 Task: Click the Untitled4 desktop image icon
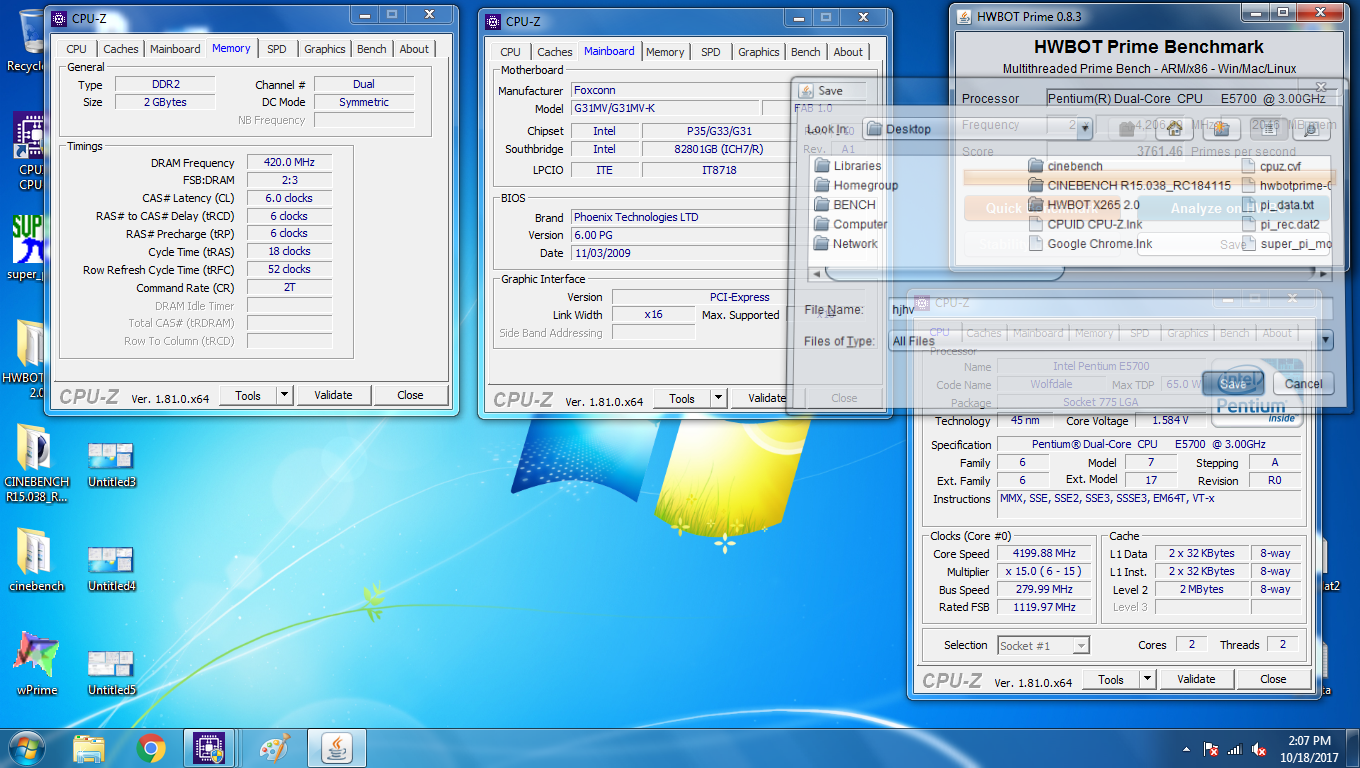tap(111, 569)
